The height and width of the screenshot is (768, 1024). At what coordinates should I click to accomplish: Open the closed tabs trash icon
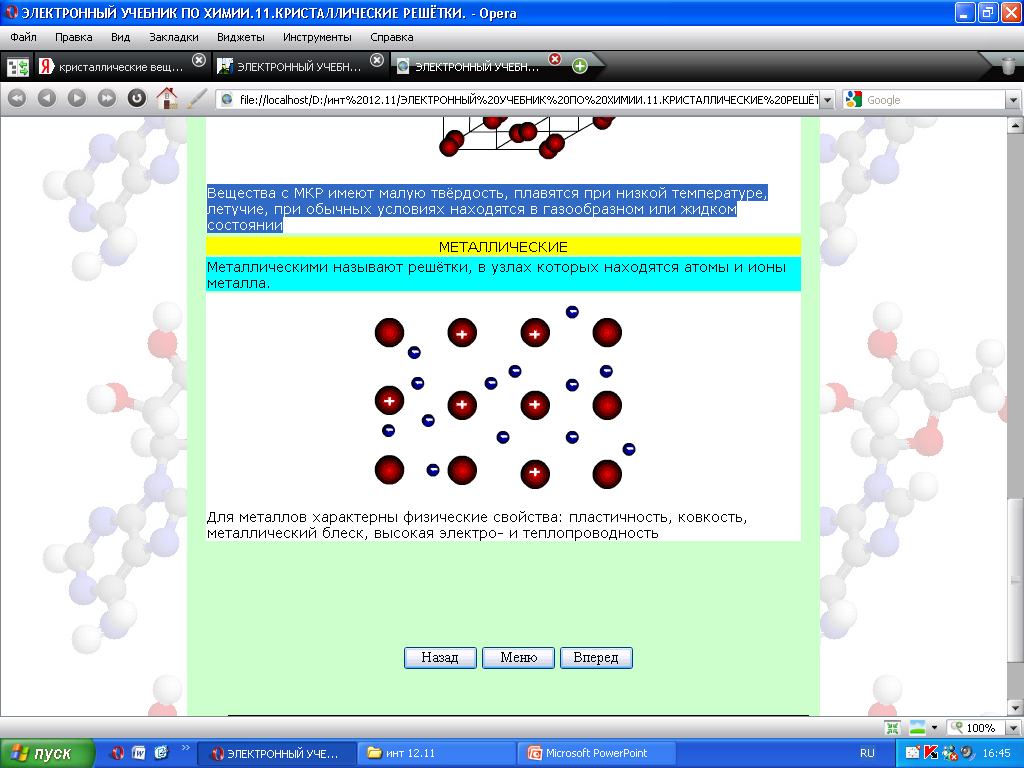click(x=1008, y=66)
